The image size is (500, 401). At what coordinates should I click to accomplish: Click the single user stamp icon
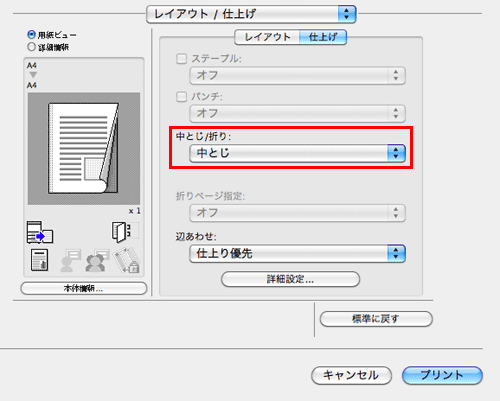pos(70,260)
